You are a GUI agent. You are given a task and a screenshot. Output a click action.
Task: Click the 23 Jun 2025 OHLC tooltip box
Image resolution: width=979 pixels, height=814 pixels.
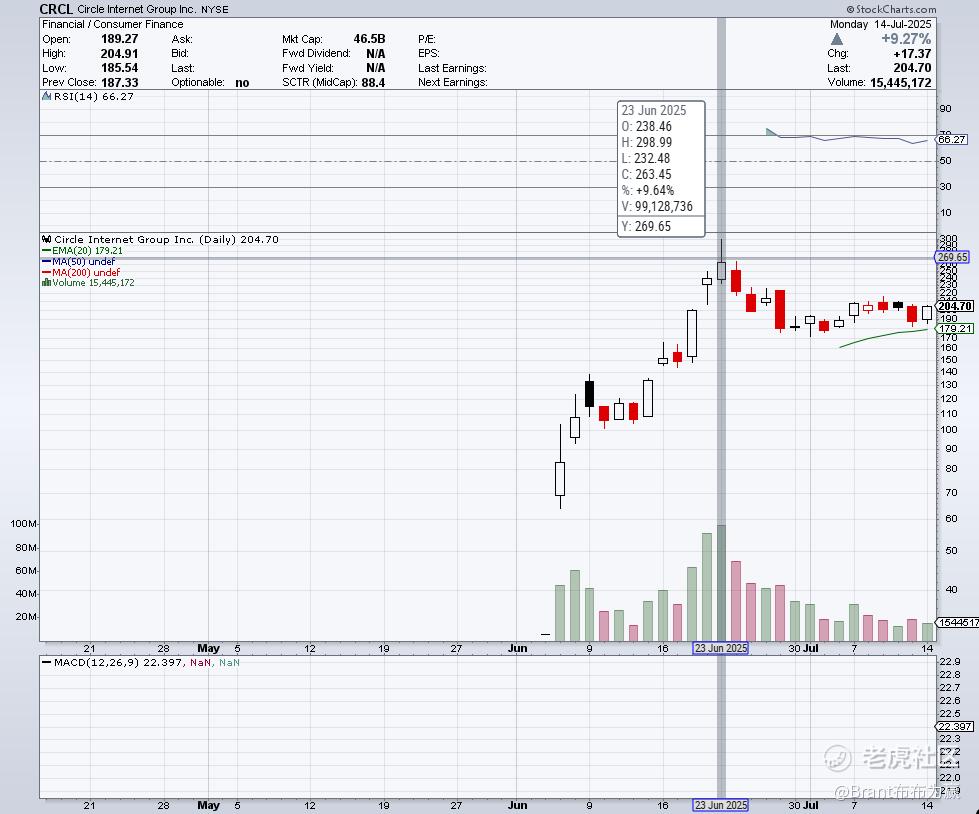[x=661, y=169]
